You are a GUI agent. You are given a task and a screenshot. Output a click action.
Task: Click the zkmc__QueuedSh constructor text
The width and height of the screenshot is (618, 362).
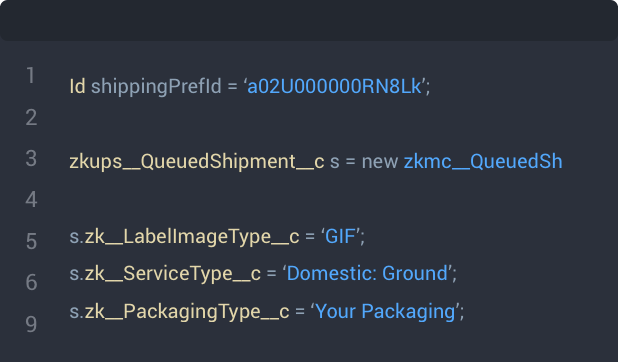click(x=483, y=162)
